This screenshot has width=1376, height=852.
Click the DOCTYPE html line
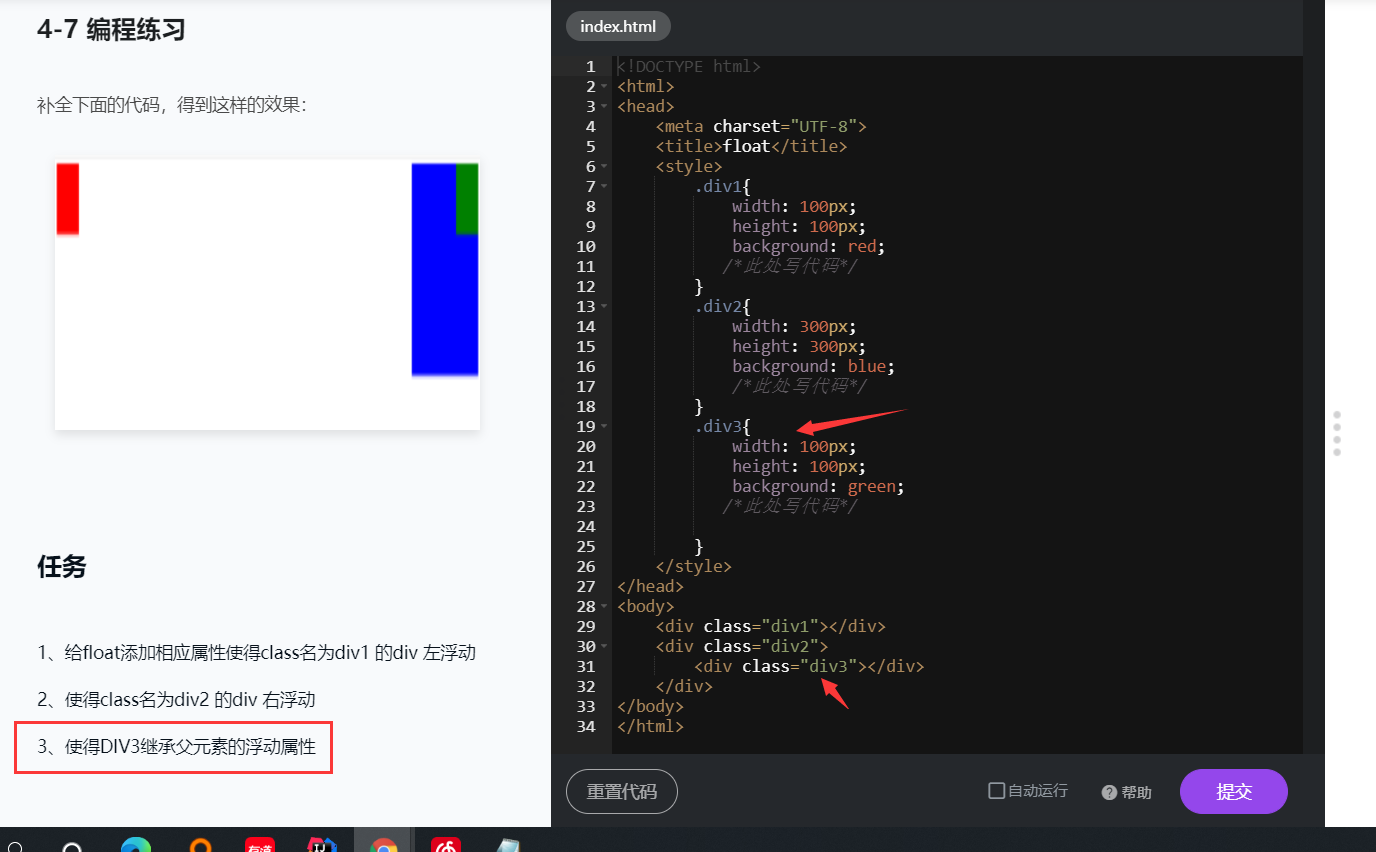click(689, 66)
